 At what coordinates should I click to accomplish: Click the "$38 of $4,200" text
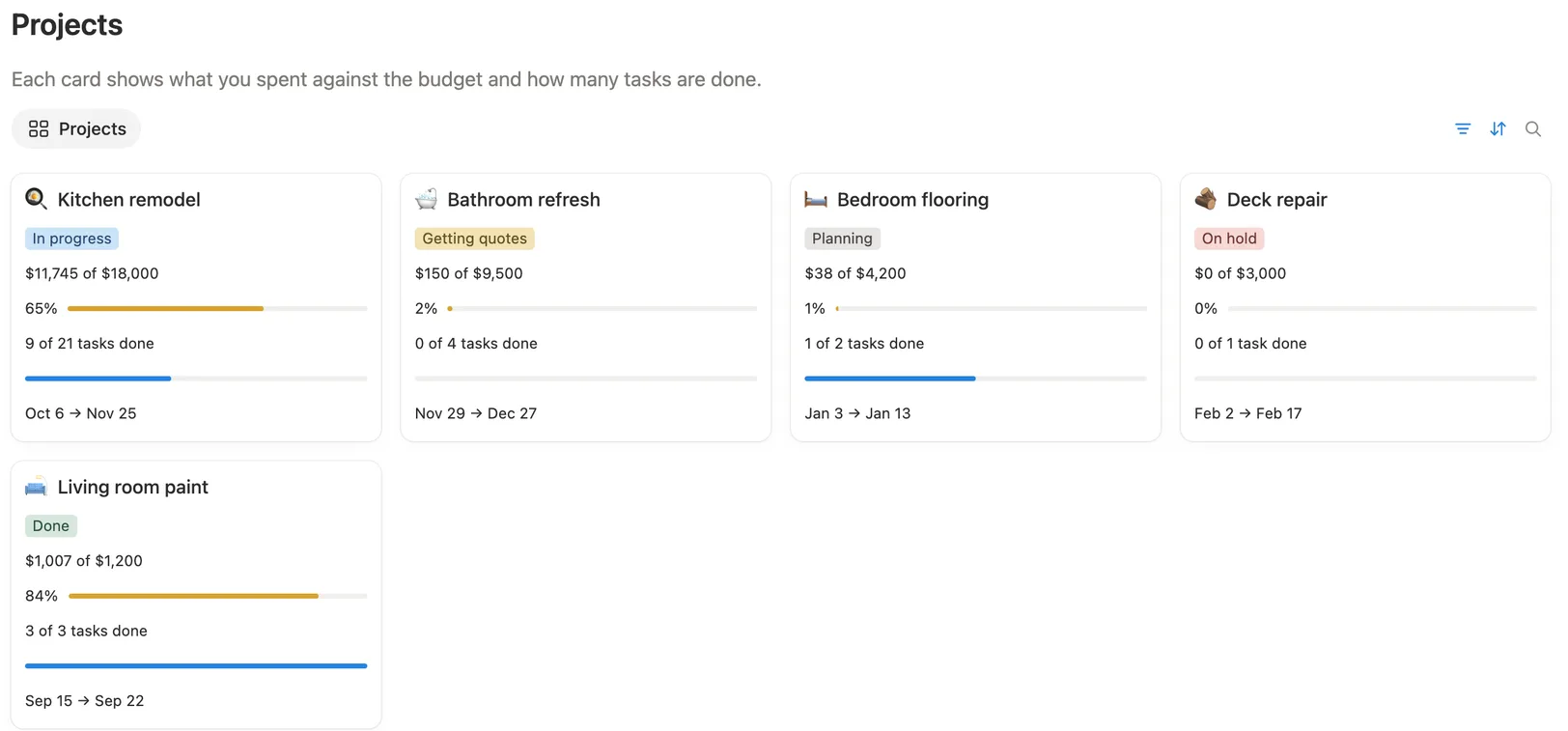[855, 273]
